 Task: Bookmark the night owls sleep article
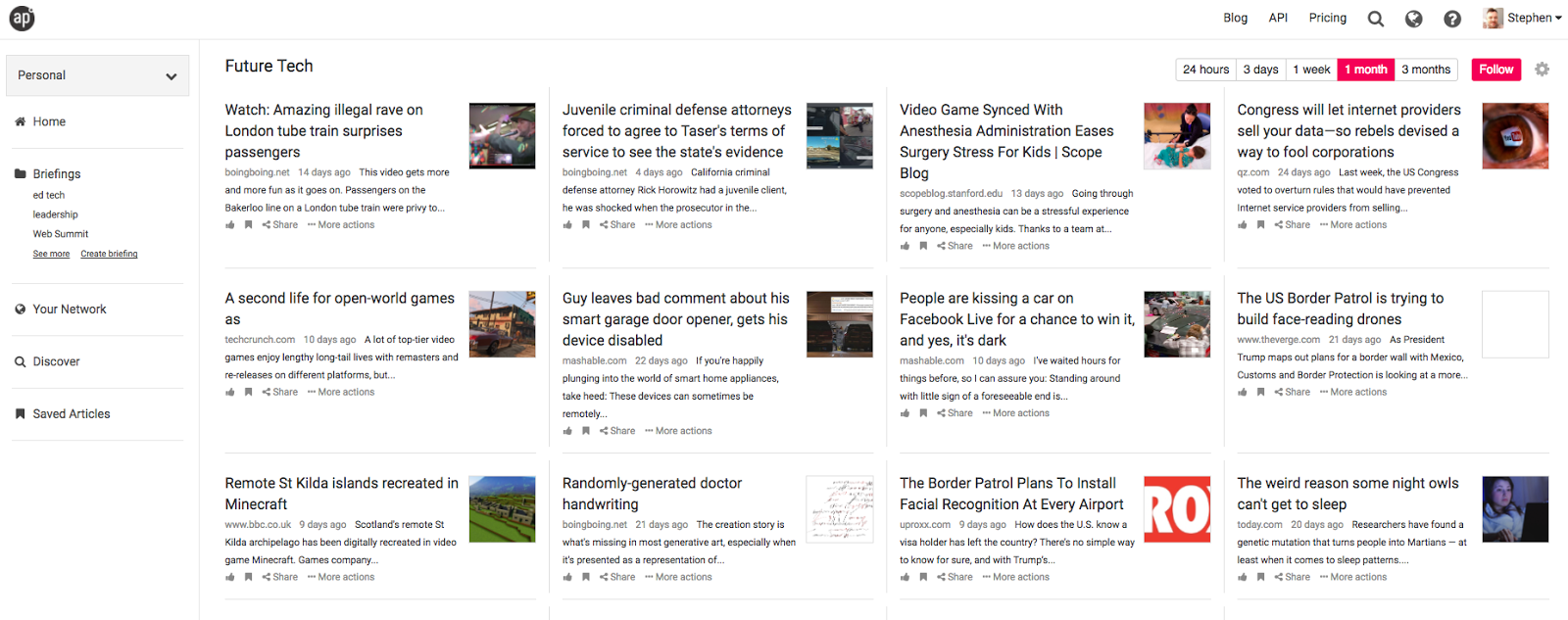pyautogui.click(x=1260, y=578)
